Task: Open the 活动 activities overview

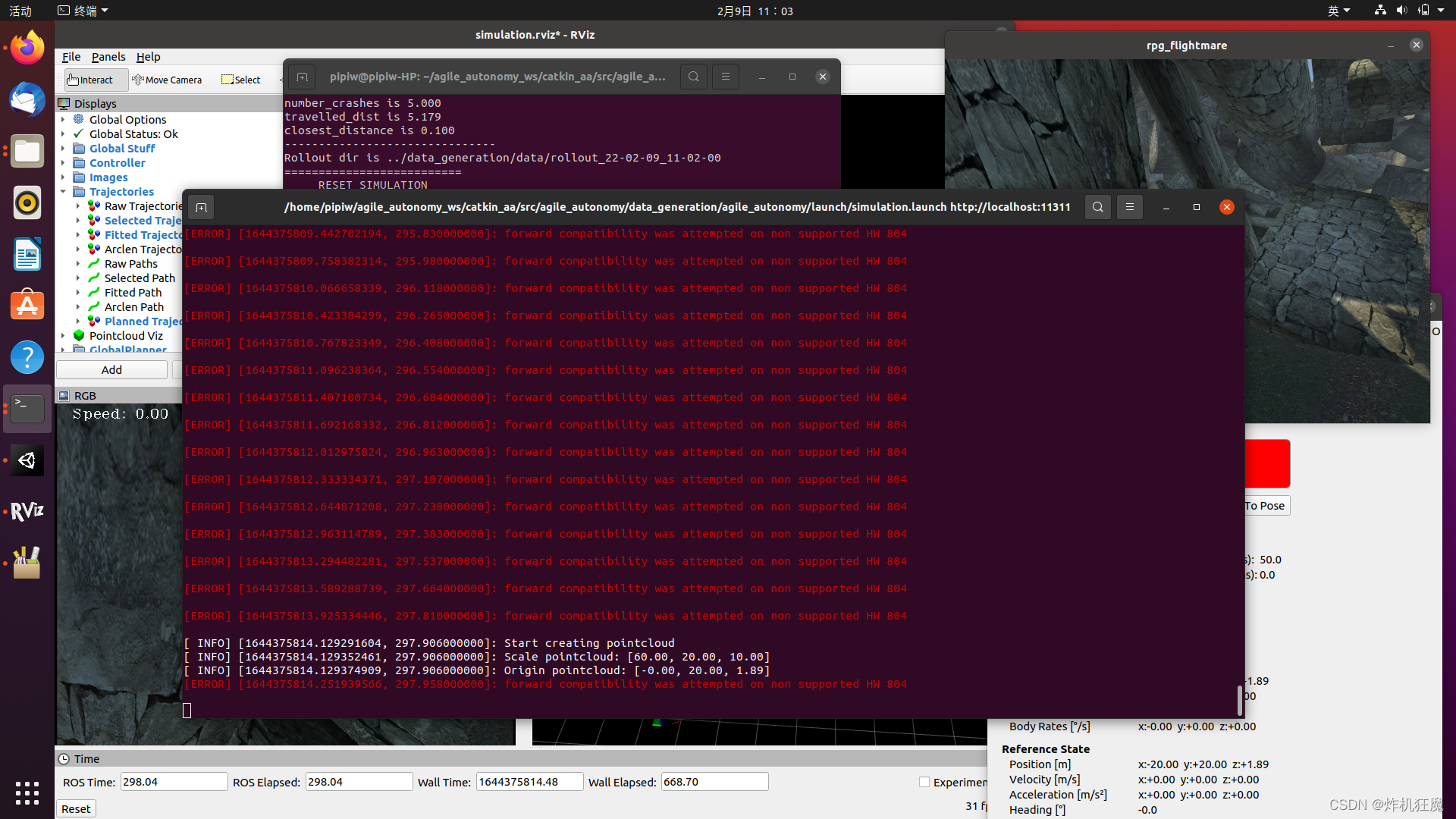Action: (20, 11)
